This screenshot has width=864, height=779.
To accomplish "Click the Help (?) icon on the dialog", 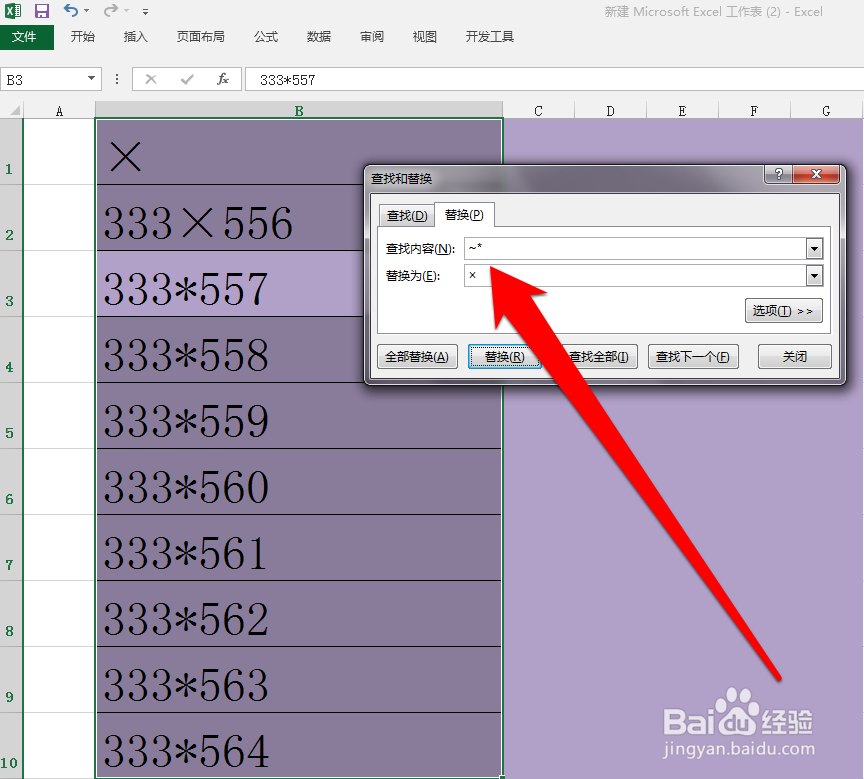I will pyautogui.click(x=778, y=174).
